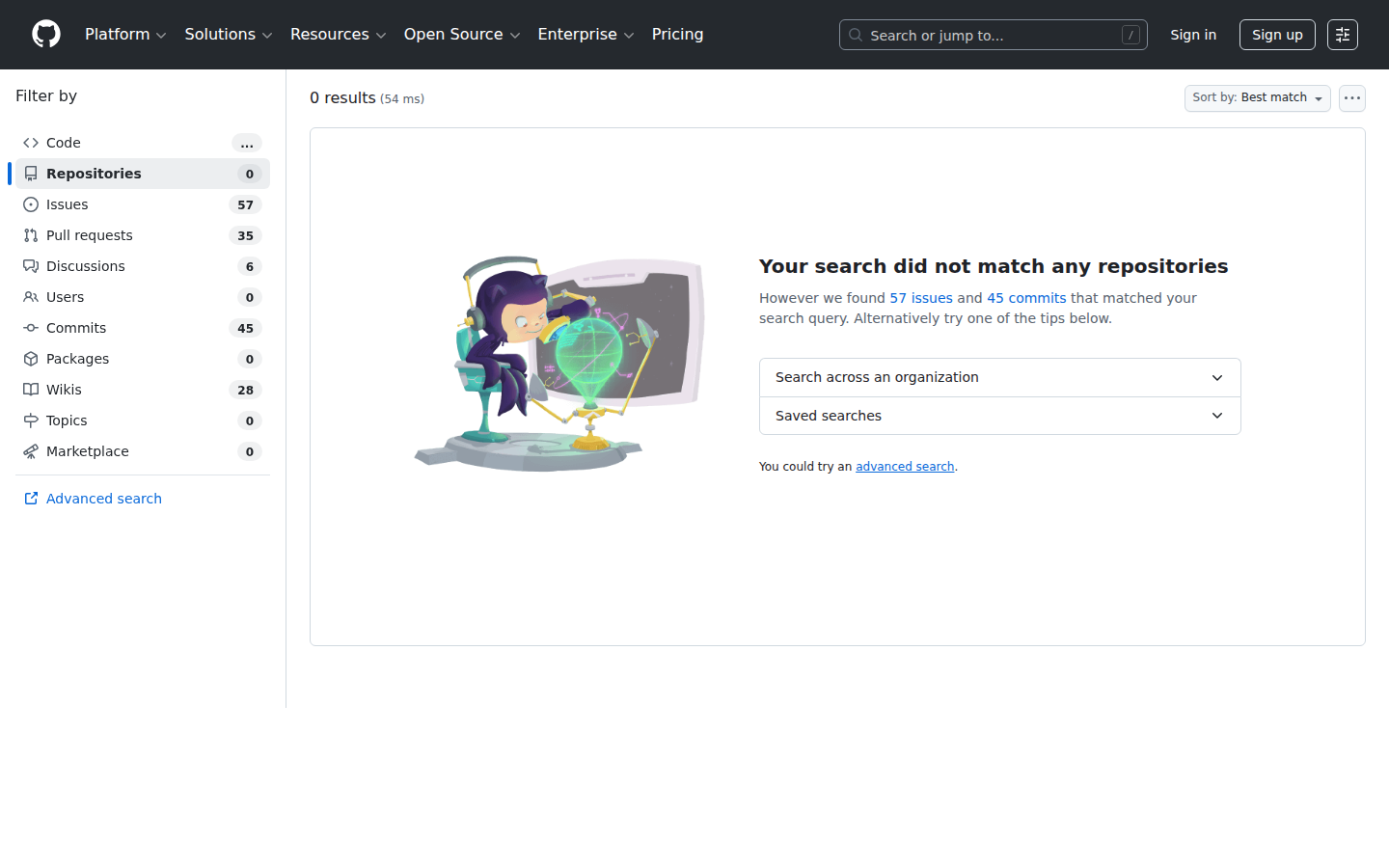The width and height of the screenshot is (1389, 868).
Task: Click the three-dot menu beside Sort by
Action: [1351, 98]
